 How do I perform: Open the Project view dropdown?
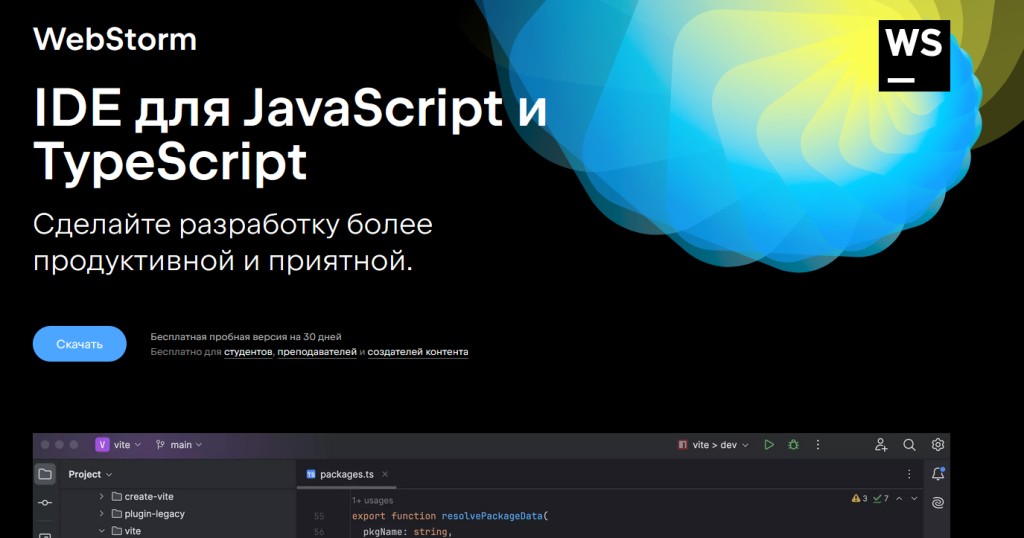pyautogui.click(x=90, y=474)
